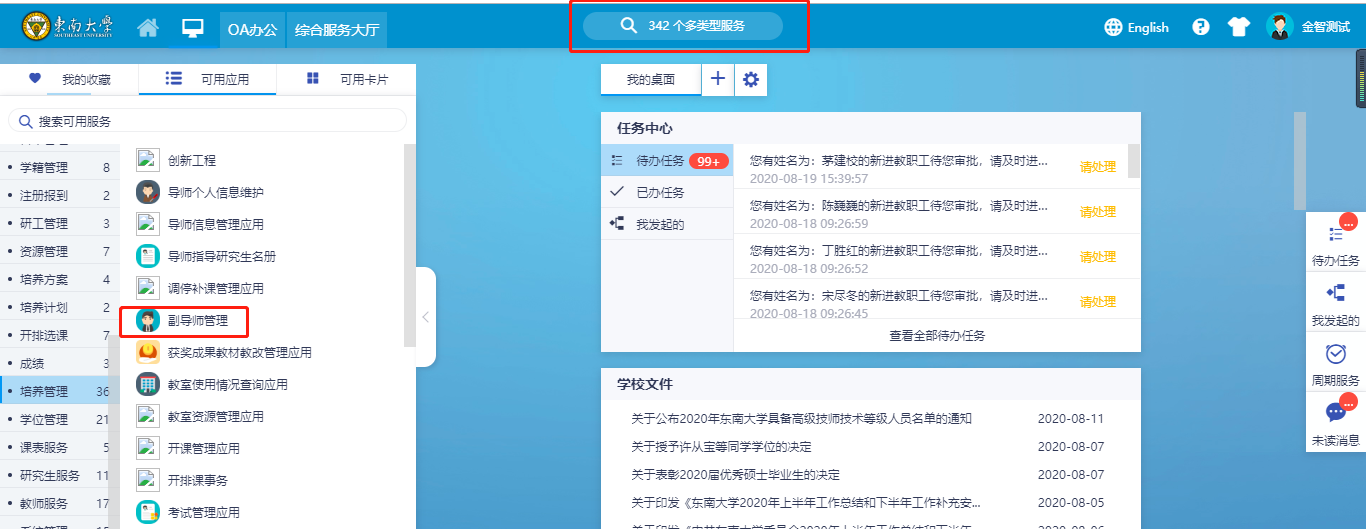
Task: Switch language to English
Action: click(1136, 28)
